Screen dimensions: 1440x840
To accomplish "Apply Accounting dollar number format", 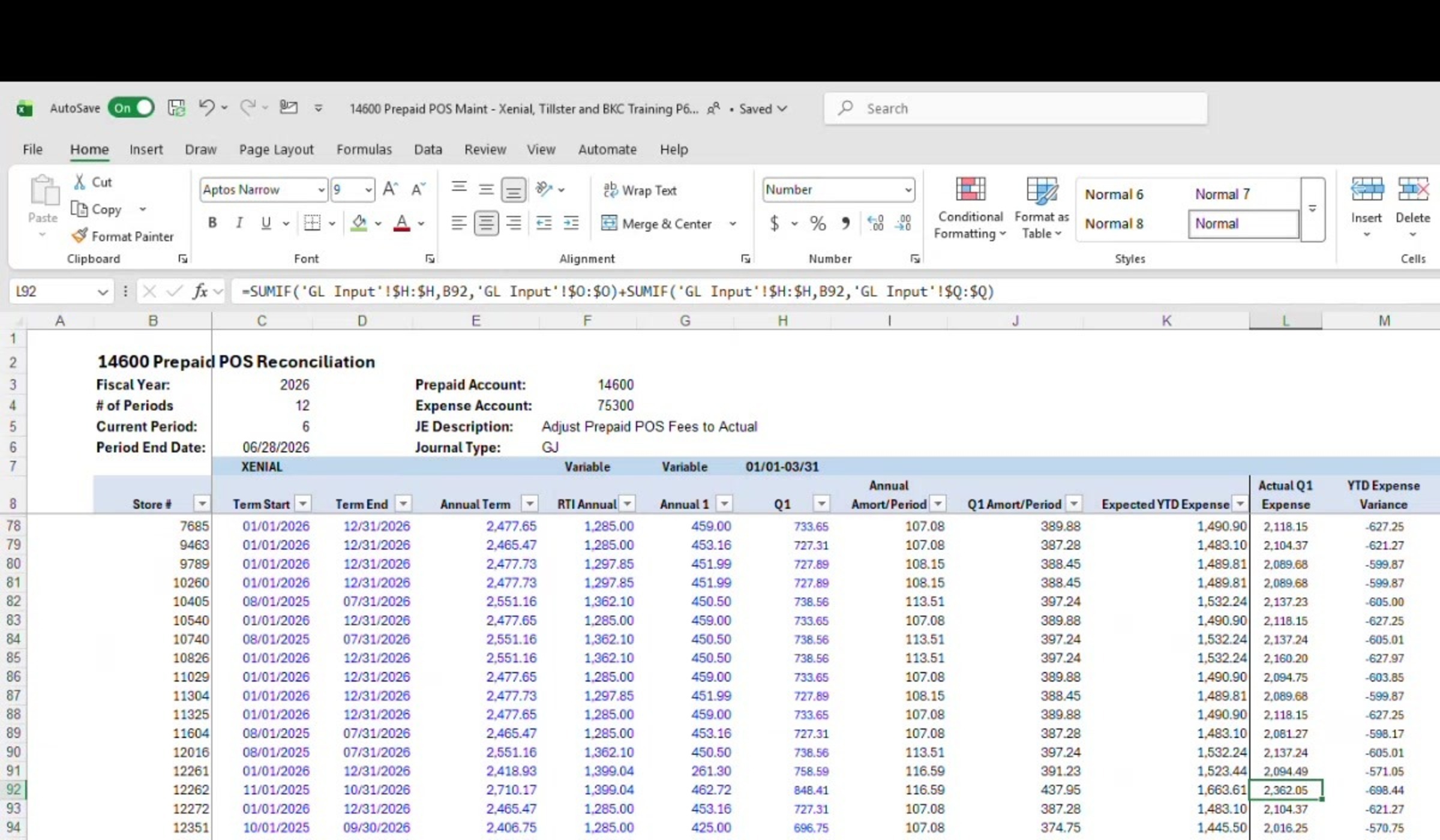I will click(x=775, y=224).
